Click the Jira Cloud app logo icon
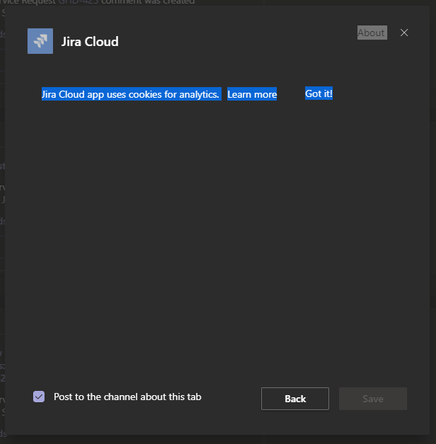The height and width of the screenshot is (444, 436). 40,41
